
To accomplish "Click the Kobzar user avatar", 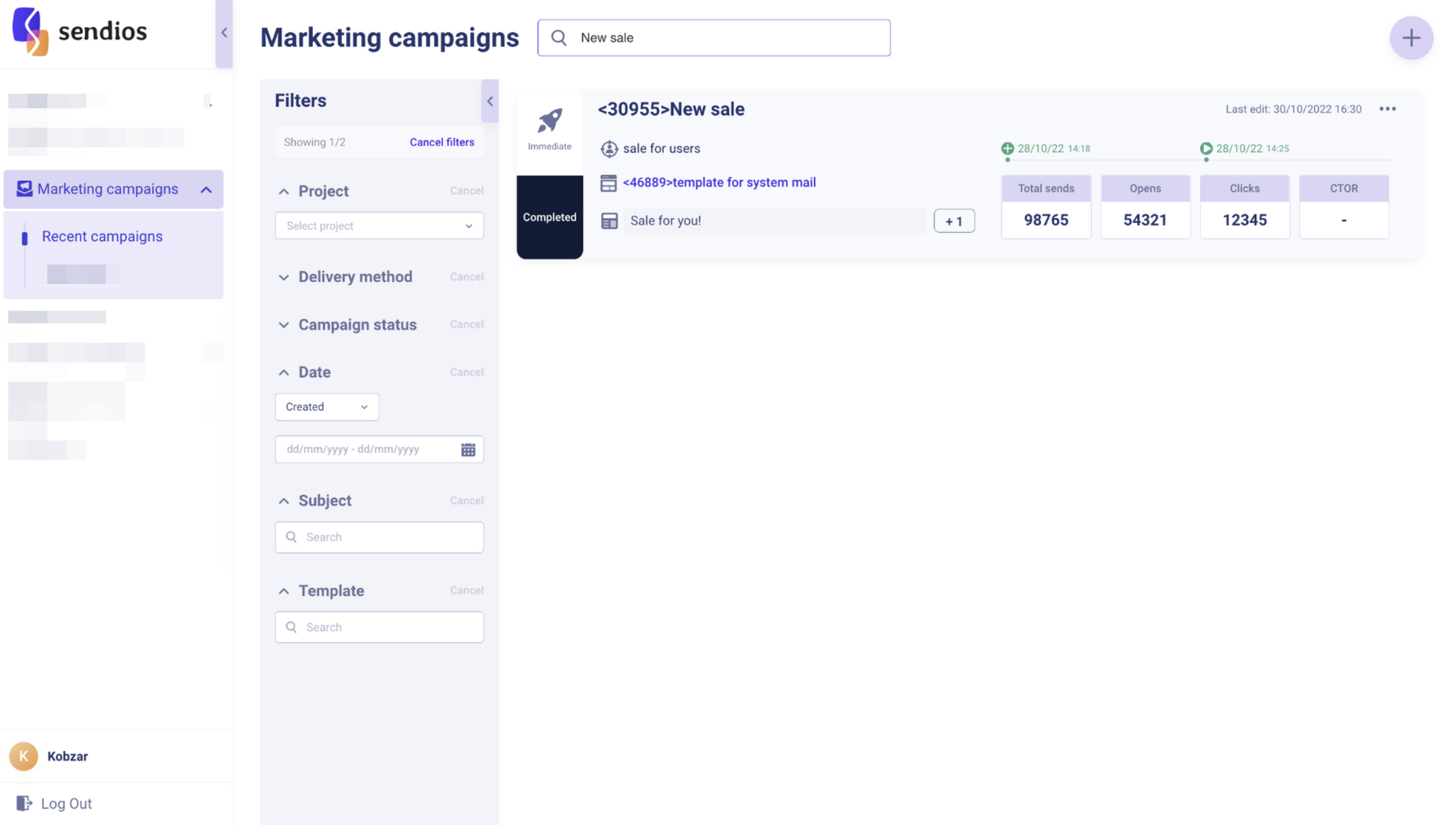I will pos(23,756).
